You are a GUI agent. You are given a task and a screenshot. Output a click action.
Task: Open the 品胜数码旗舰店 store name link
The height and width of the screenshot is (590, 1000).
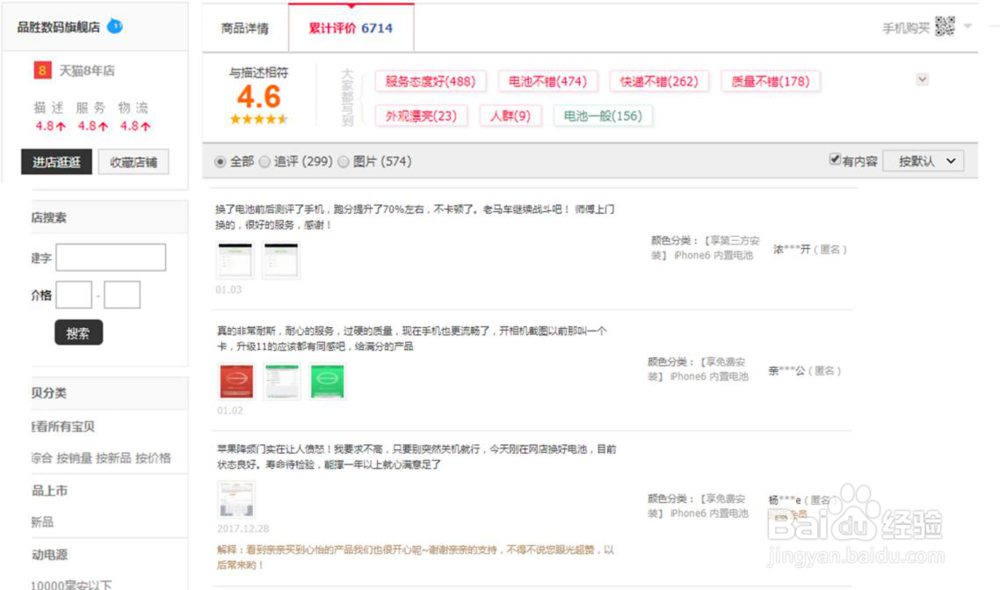point(59,27)
